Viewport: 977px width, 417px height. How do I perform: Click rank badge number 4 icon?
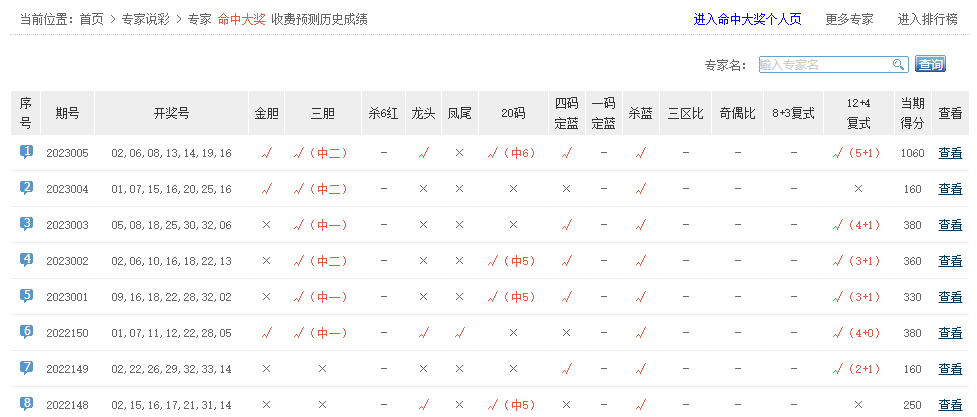tap(27, 260)
